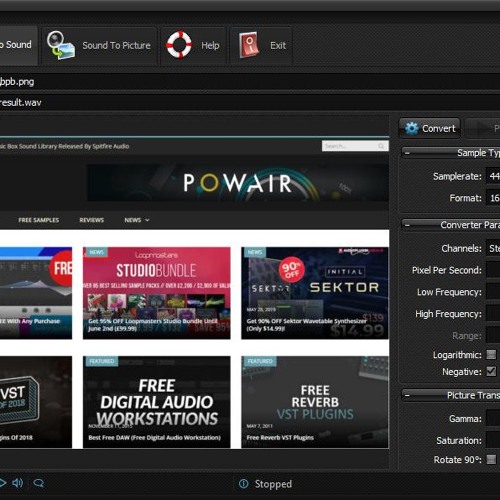Image resolution: width=500 pixels, height=500 pixels.
Task: Open the Help button label
Action: [x=210, y=45]
